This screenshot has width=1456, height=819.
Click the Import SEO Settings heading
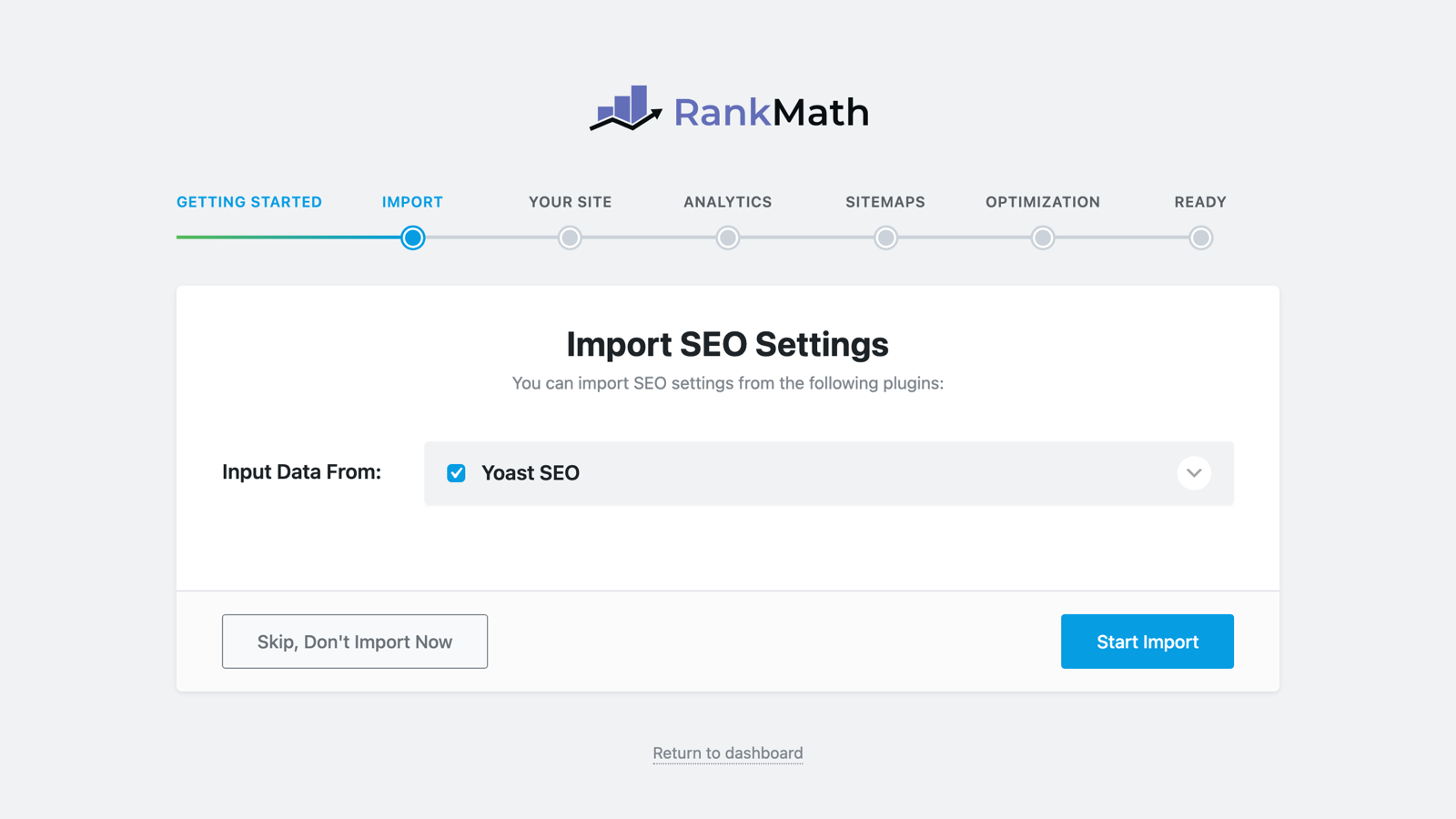[728, 344]
